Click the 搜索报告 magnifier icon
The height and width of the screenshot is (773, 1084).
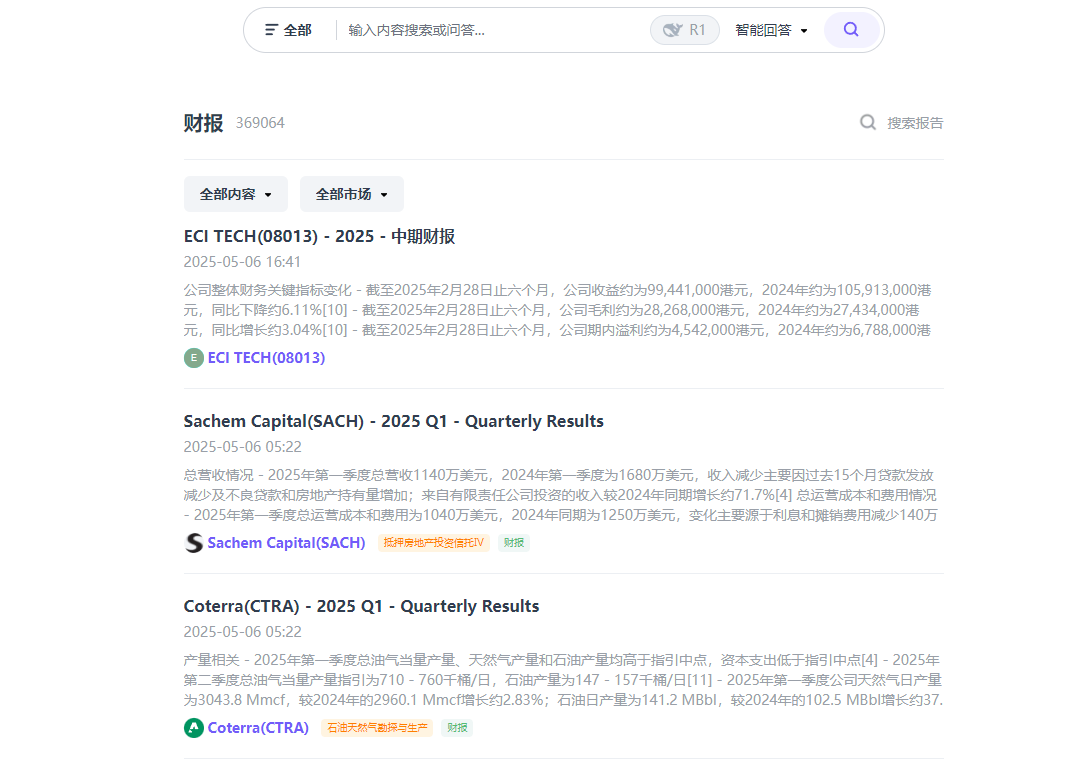pos(868,122)
